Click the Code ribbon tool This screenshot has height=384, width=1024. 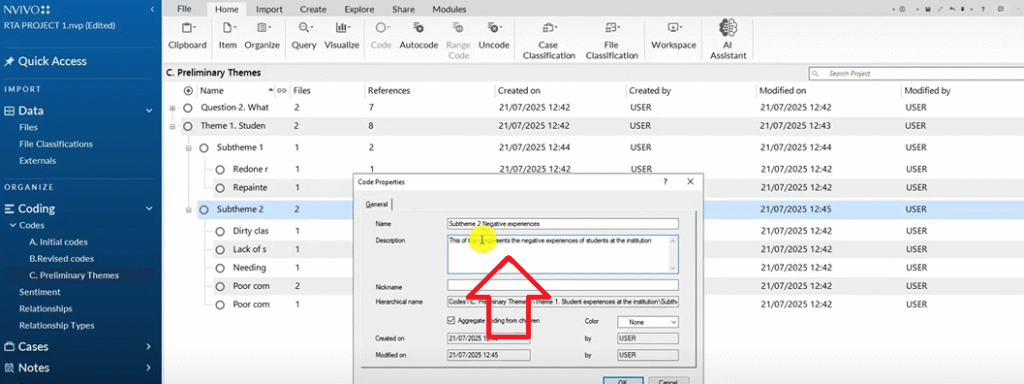coord(381,36)
